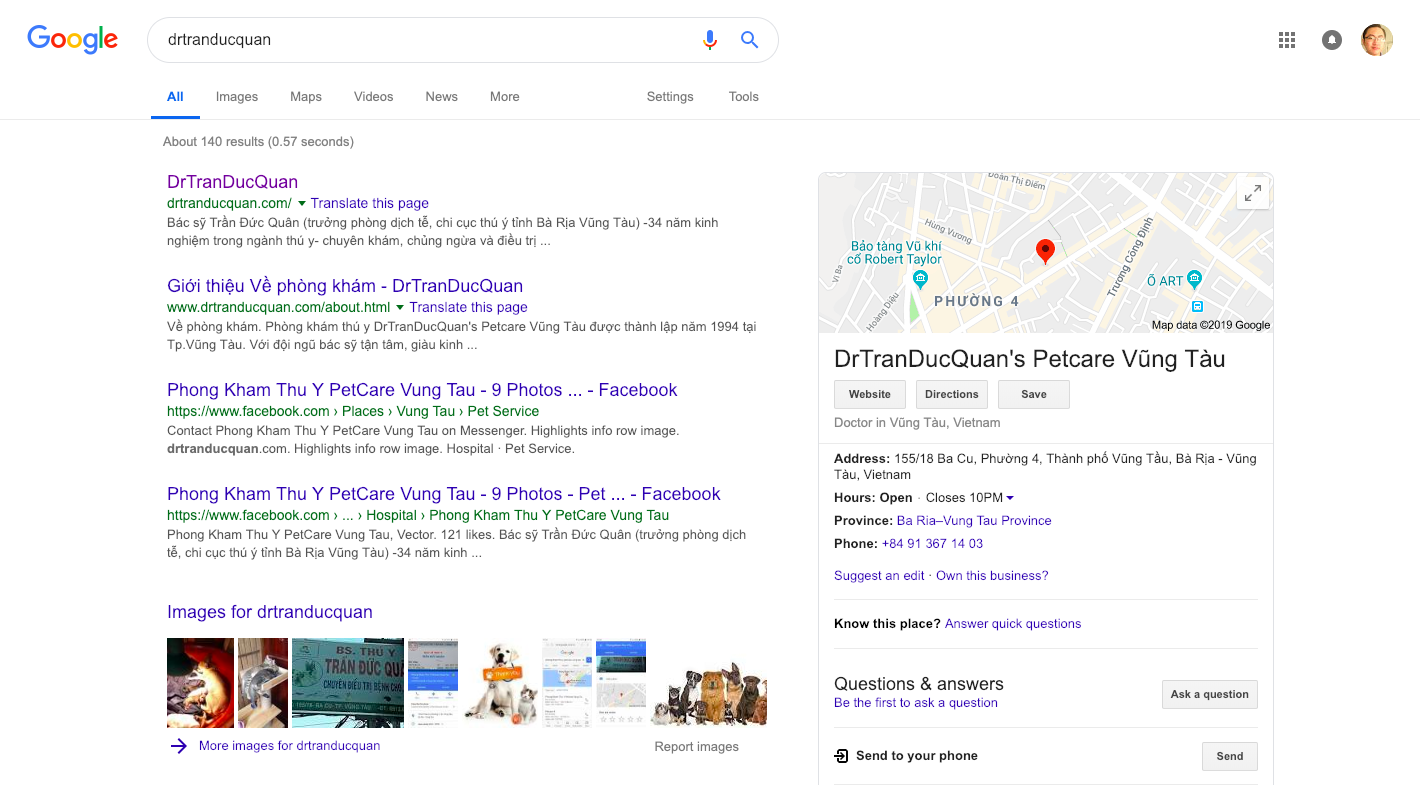This screenshot has height=785, width=1420.
Task: Expand the map with the arrows icon
Action: coord(1253,194)
